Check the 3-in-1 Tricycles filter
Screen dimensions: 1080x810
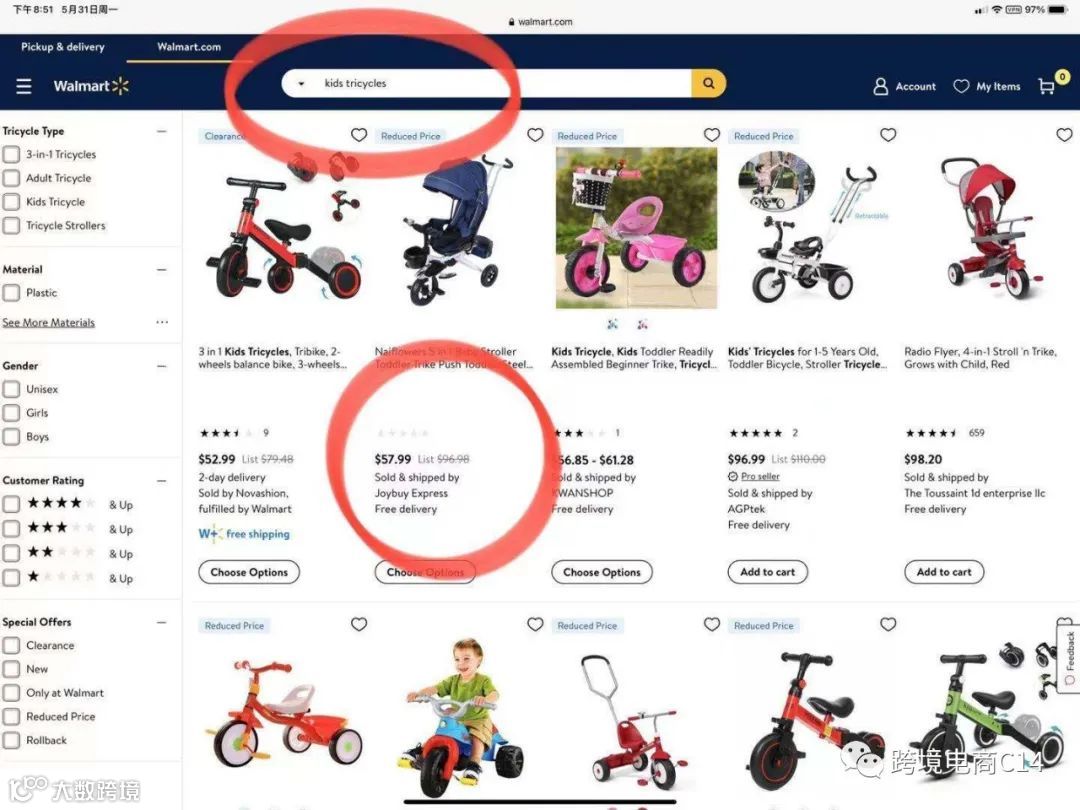[11, 154]
